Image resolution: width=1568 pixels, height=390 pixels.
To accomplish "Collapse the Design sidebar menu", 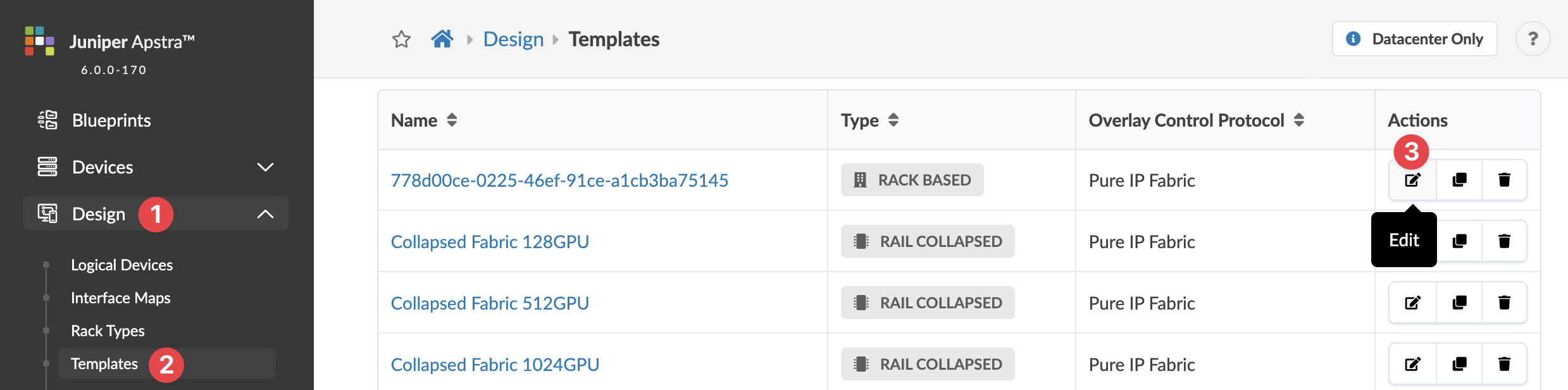I will coord(265,214).
